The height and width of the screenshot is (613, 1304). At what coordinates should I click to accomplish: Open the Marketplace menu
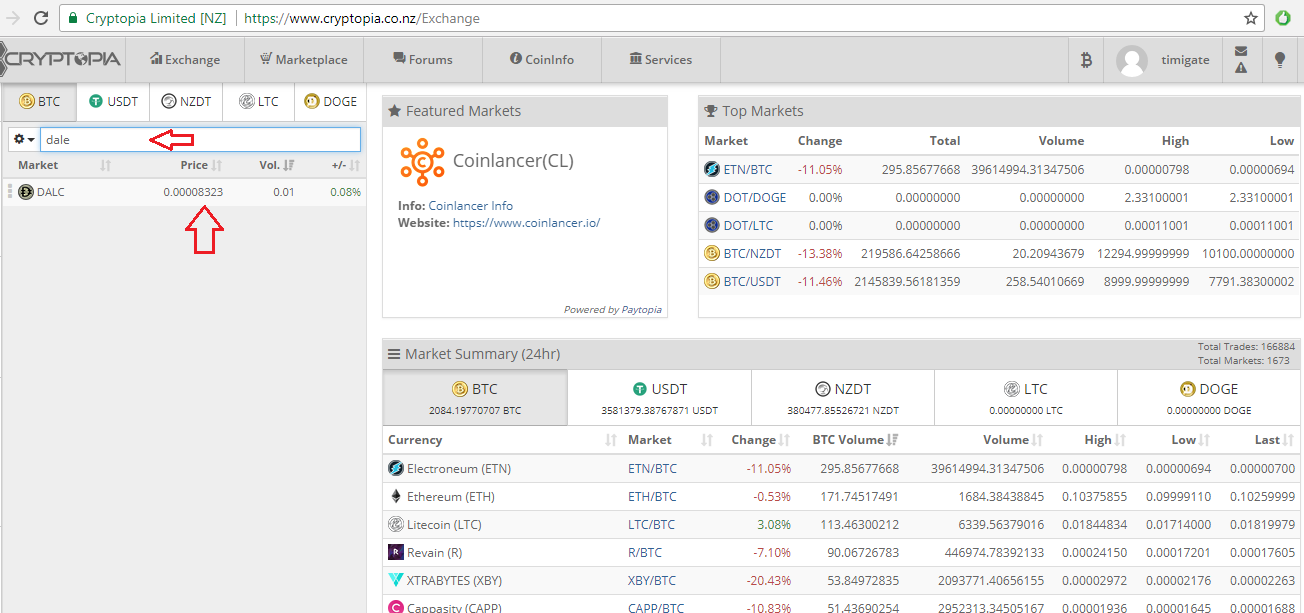[x=303, y=59]
